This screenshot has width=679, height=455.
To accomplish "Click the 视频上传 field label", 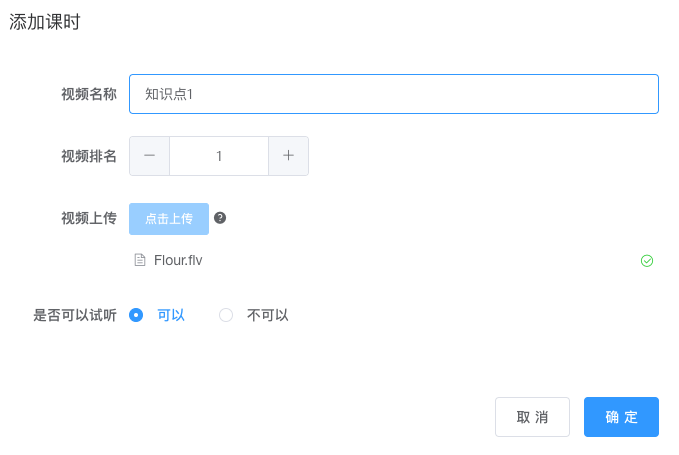I will click(x=89, y=218).
